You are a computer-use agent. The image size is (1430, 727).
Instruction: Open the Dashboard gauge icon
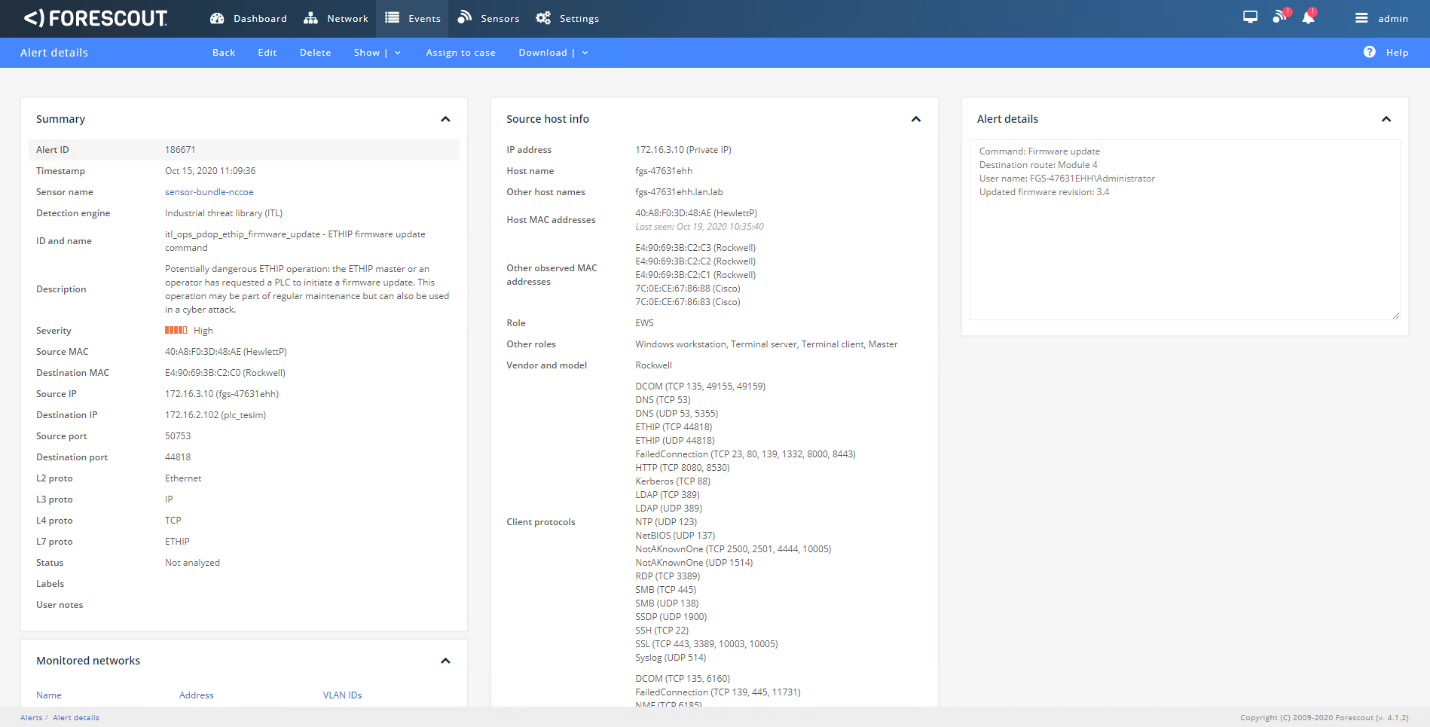coord(217,18)
